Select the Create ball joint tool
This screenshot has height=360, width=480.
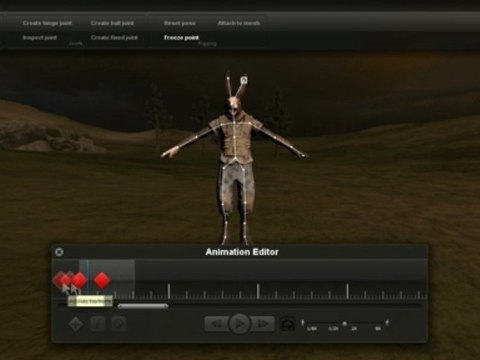tap(112, 23)
